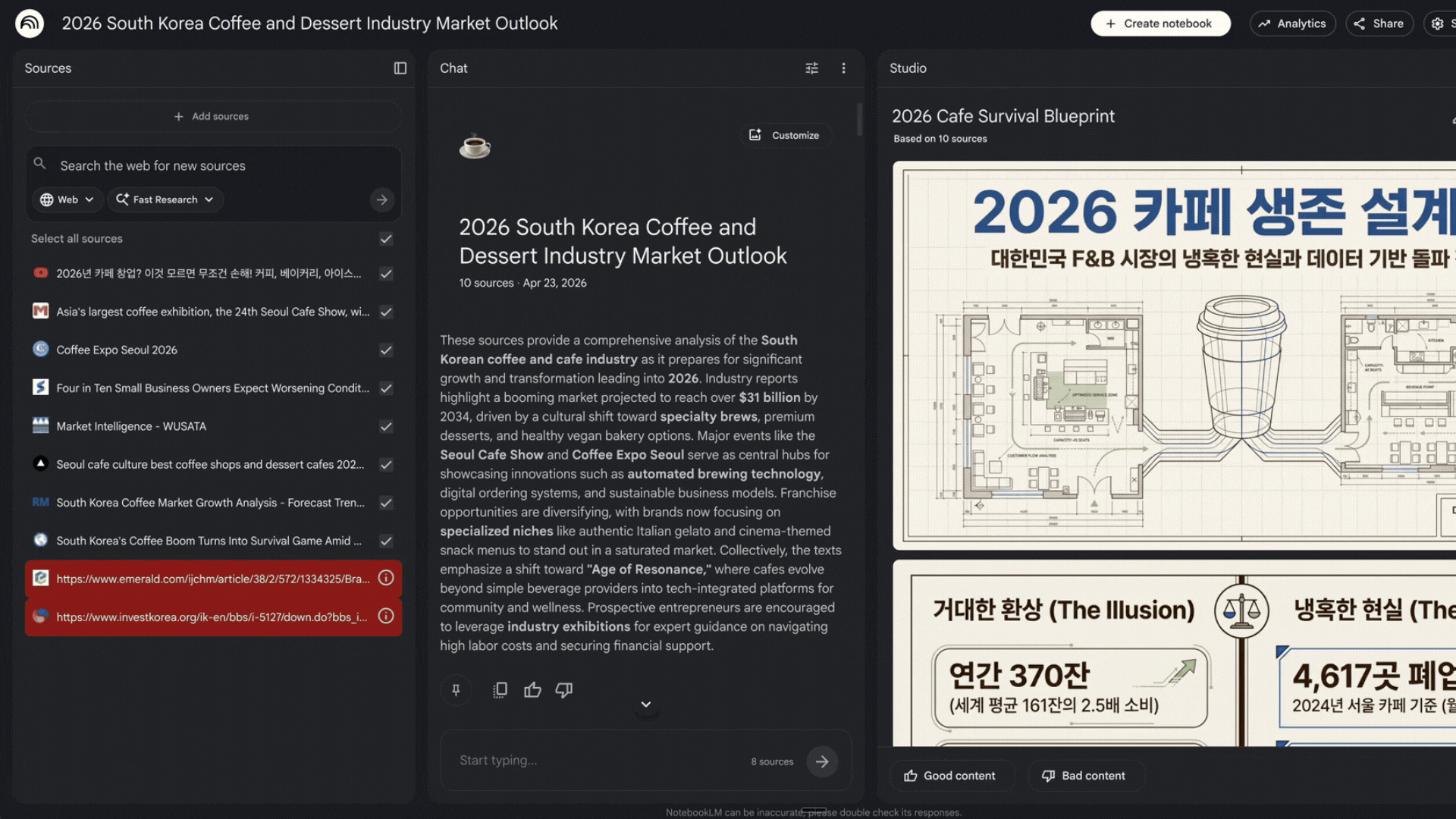
Task: Show error info for investkorea.org source
Action: coord(386,616)
